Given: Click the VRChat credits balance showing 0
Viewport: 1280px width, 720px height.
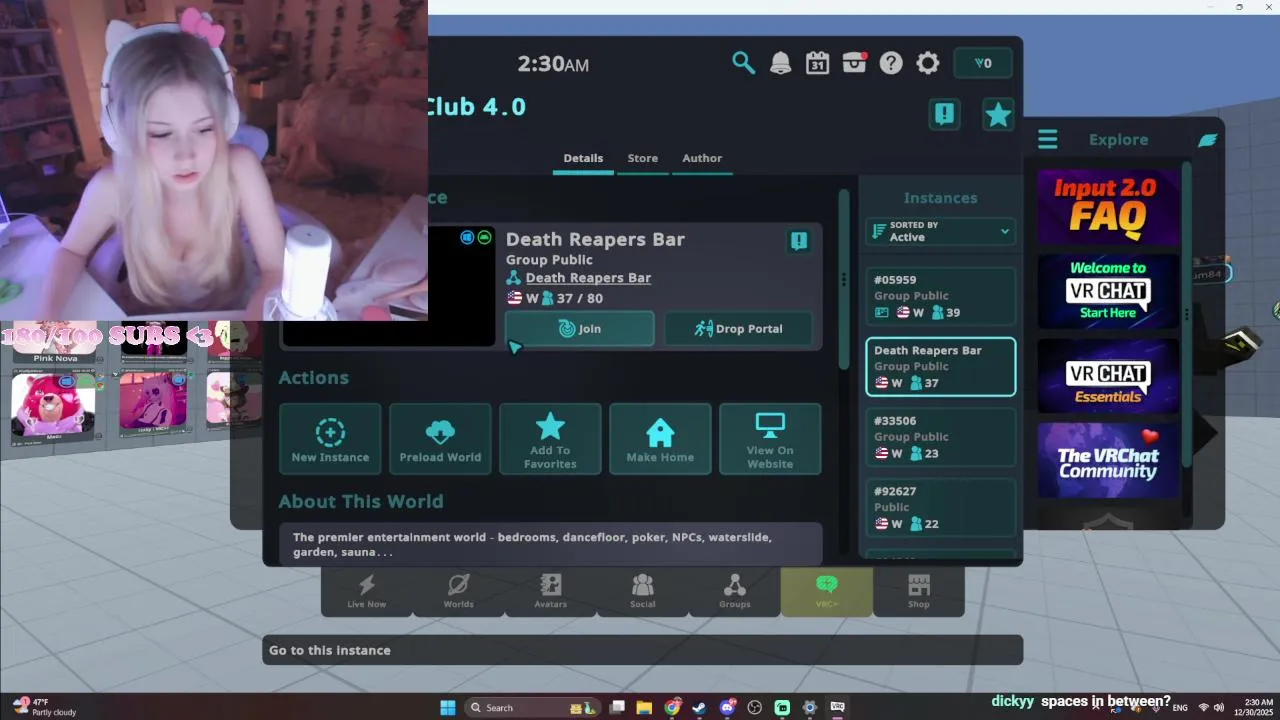Looking at the screenshot, I should point(983,63).
